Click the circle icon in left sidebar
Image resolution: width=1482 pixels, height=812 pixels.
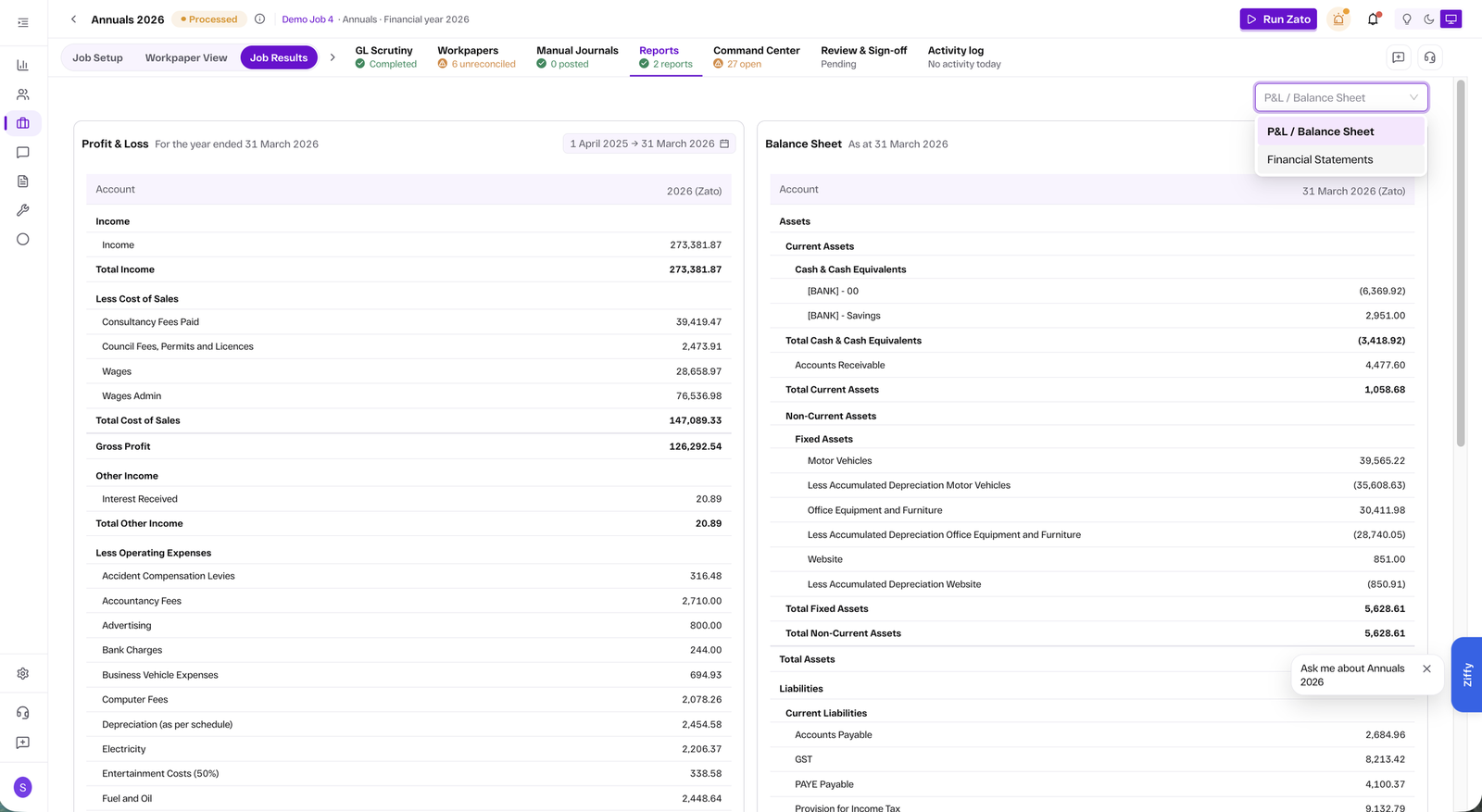tap(23, 239)
